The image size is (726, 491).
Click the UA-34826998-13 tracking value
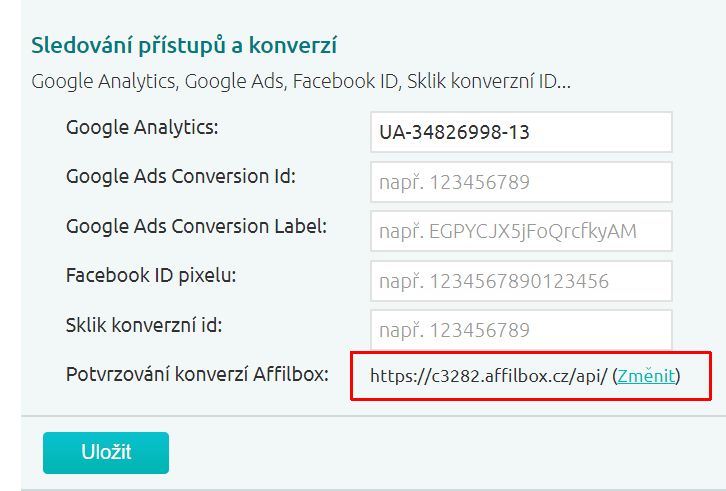[x=454, y=132]
